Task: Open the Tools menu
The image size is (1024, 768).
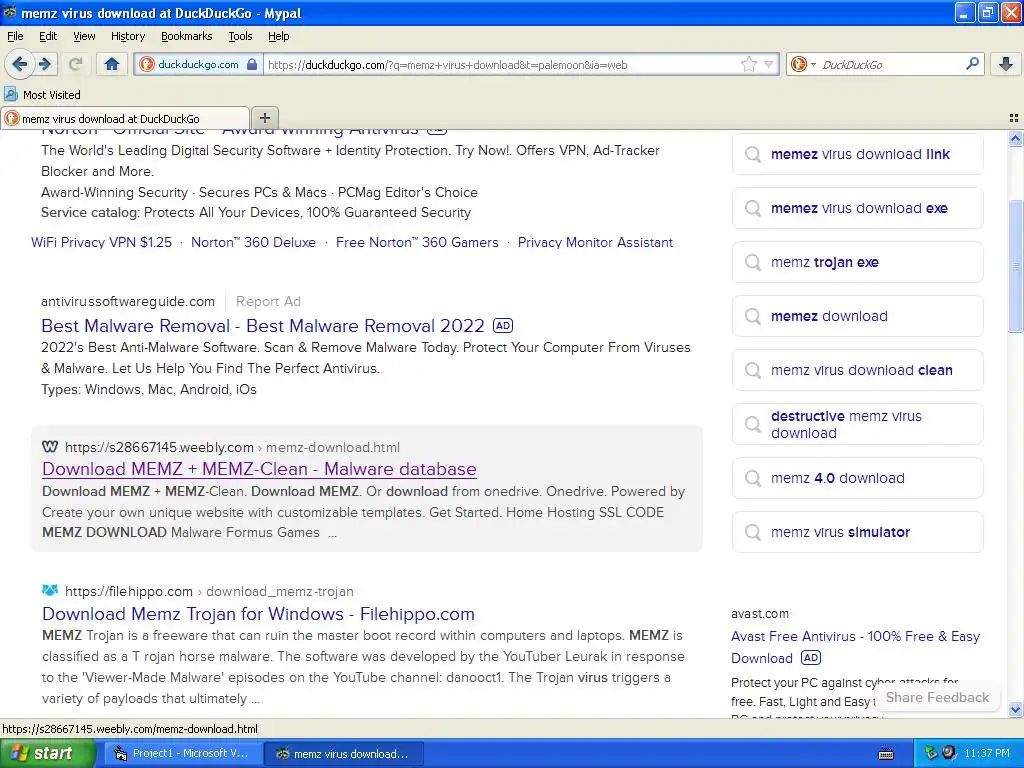Action: (x=240, y=36)
